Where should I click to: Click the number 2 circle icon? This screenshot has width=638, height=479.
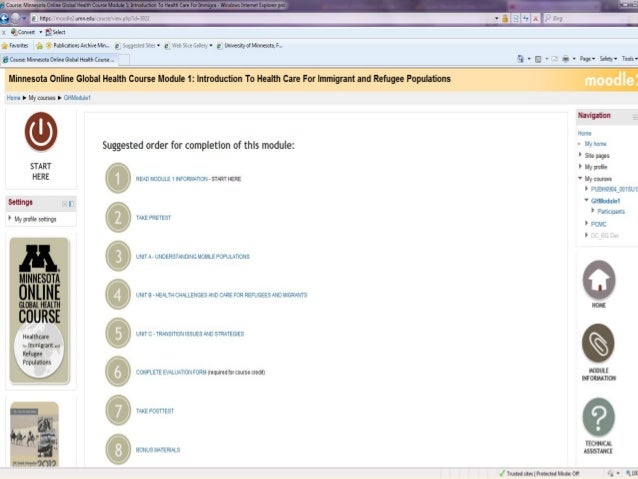click(x=118, y=217)
